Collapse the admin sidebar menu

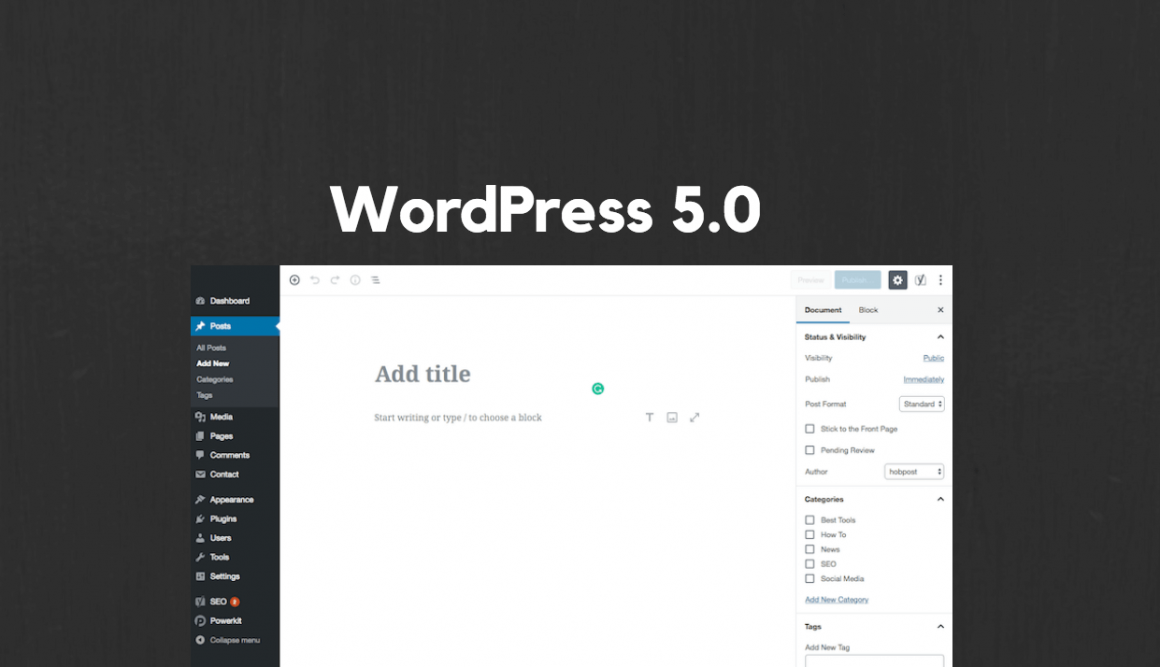pyautogui.click(x=235, y=640)
